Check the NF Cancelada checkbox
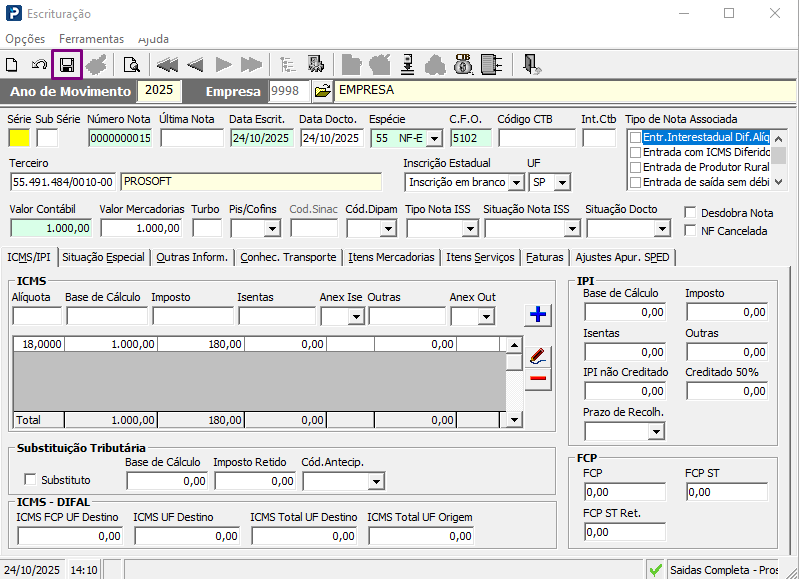Viewport: 799px width, 579px height. click(x=691, y=230)
